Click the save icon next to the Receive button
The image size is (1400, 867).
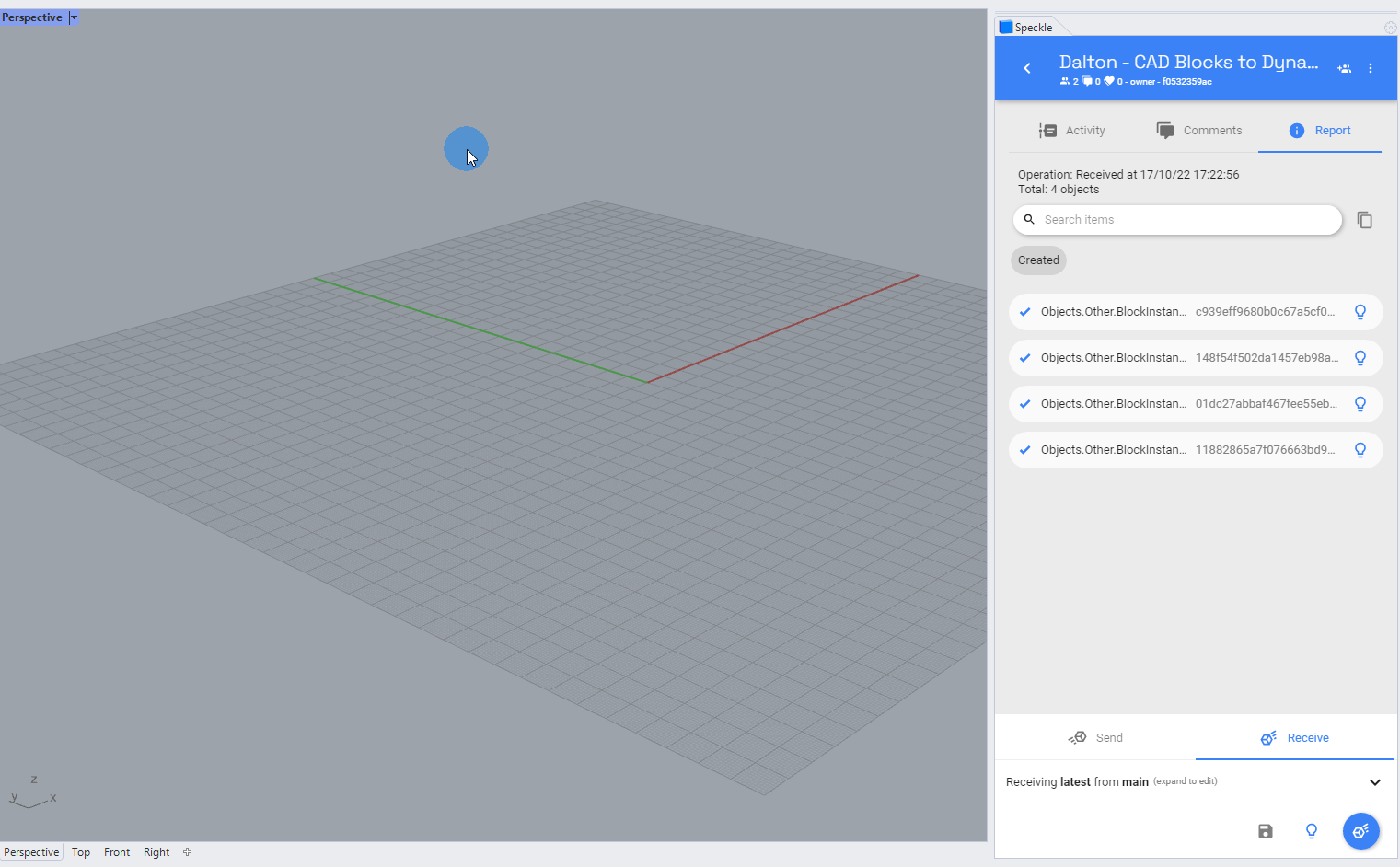coord(1266,831)
